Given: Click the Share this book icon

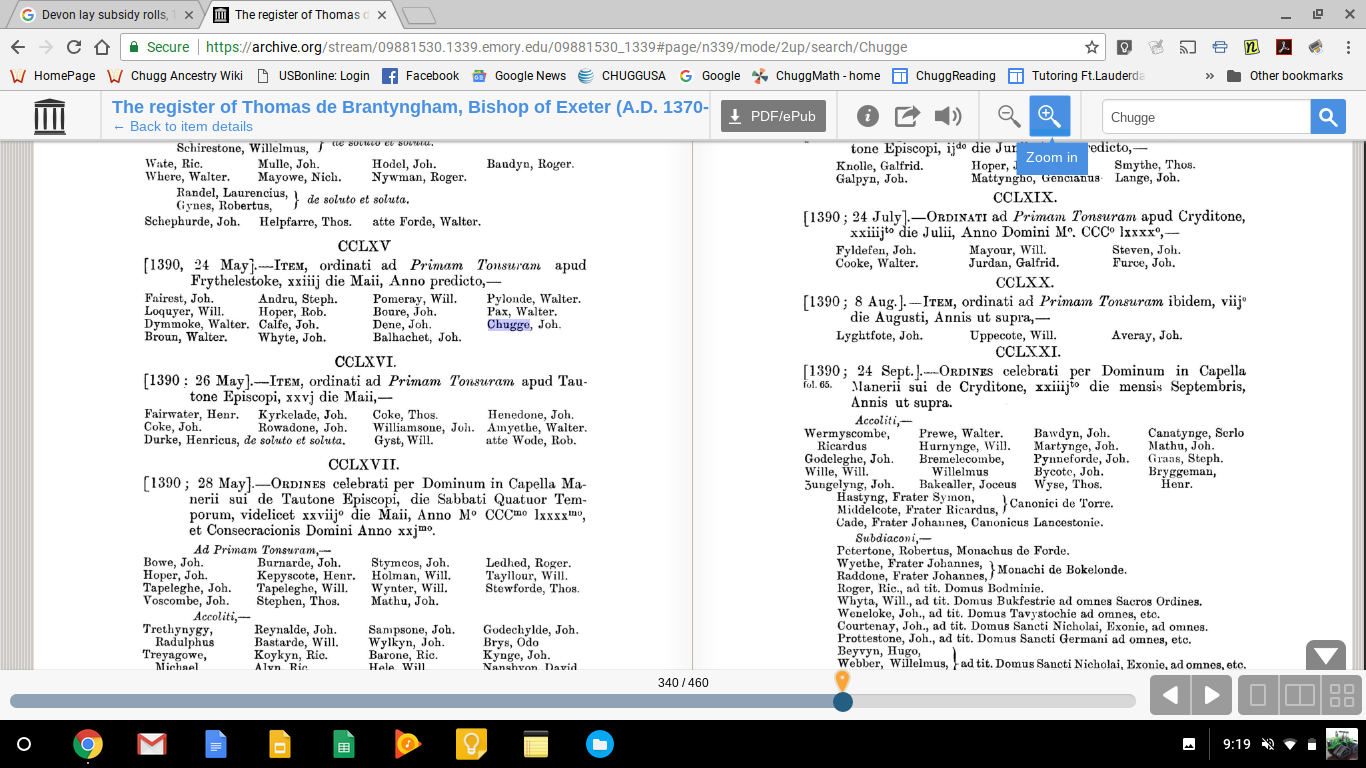Looking at the screenshot, I should coord(907,116).
